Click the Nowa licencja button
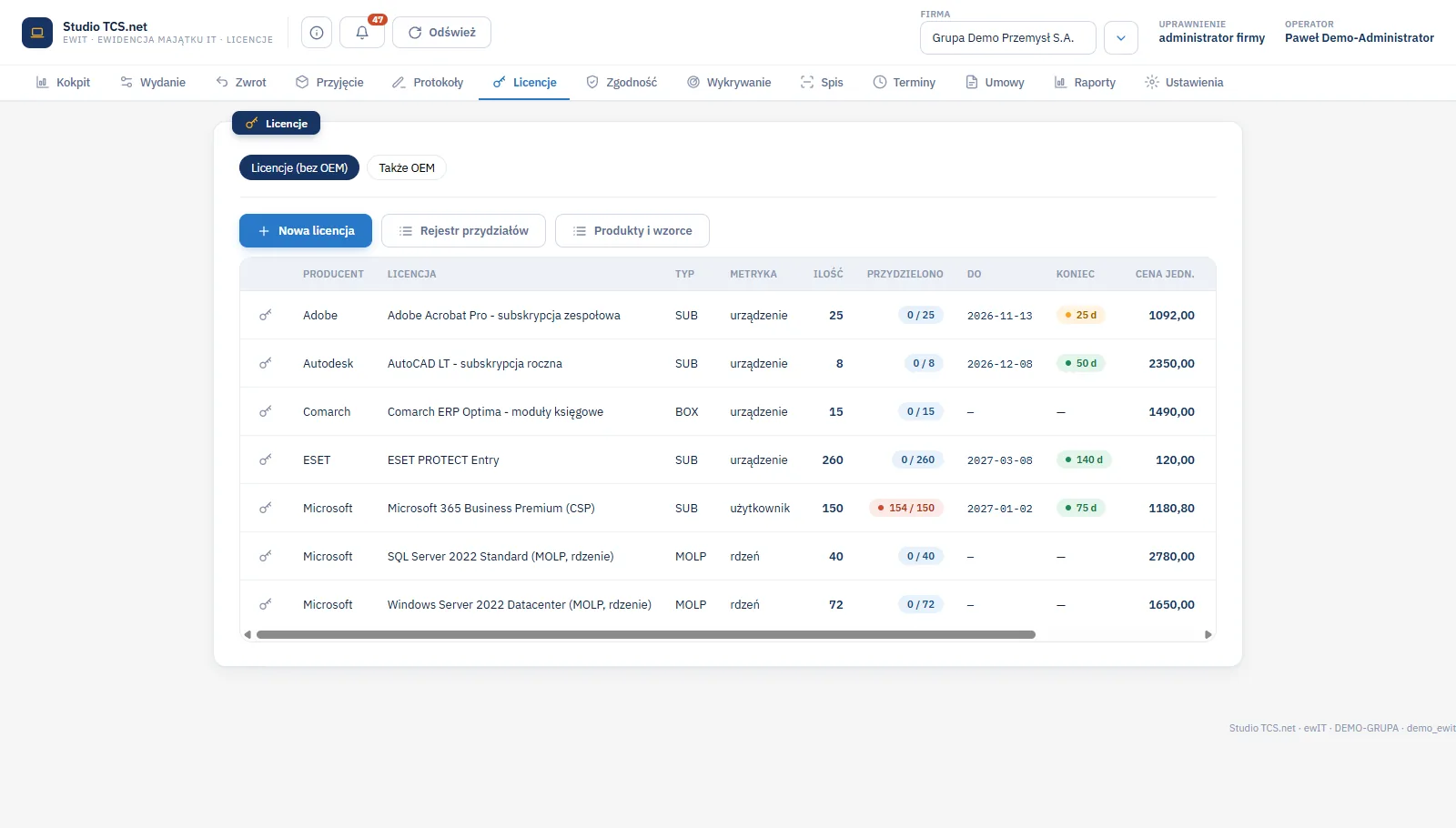Viewport: 1456px width, 828px height. (306, 230)
